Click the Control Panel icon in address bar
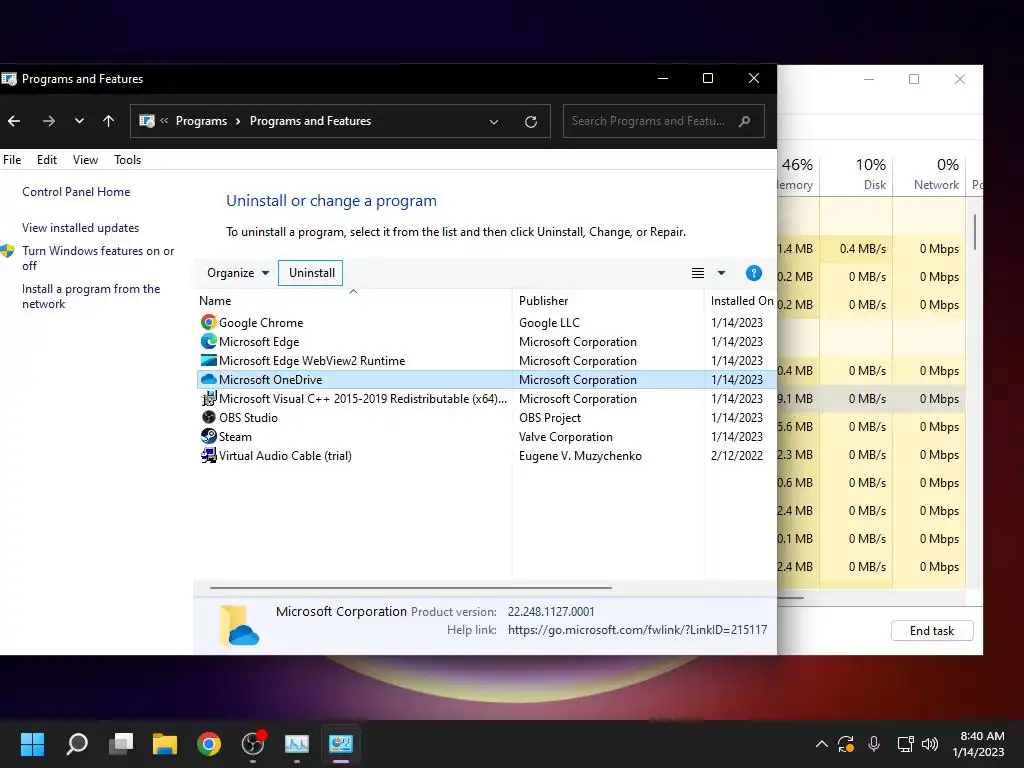The width and height of the screenshot is (1024, 768). click(x=147, y=121)
